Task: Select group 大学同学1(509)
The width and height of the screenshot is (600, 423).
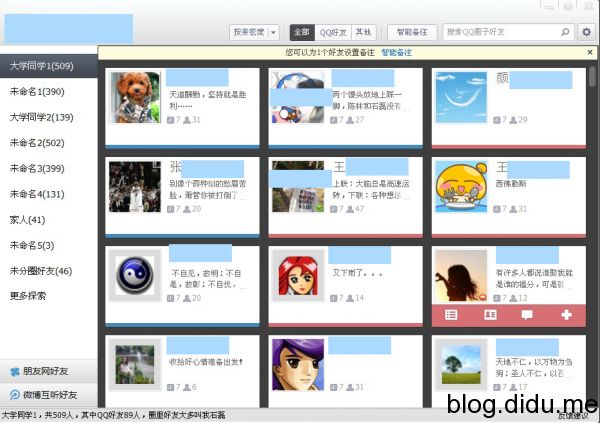Action: [x=49, y=66]
